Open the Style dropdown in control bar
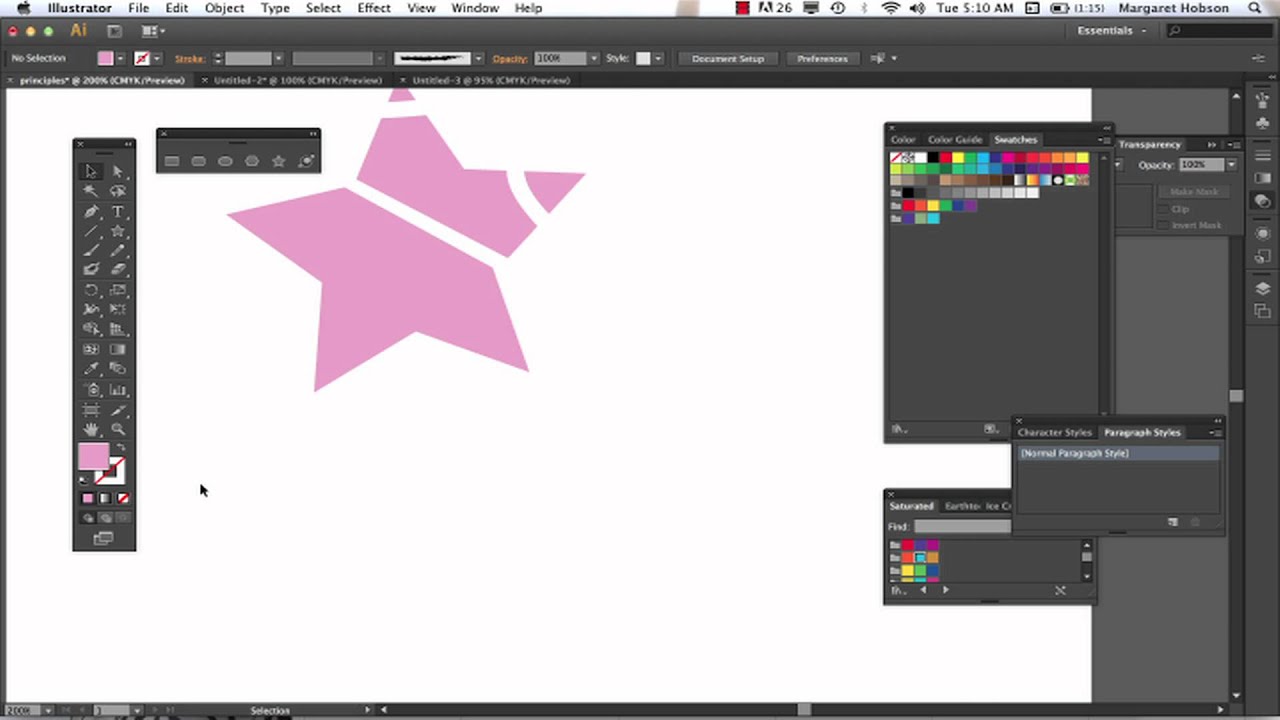The height and width of the screenshot is (720, 1280). pyautogui.click(x=657, y=58)
